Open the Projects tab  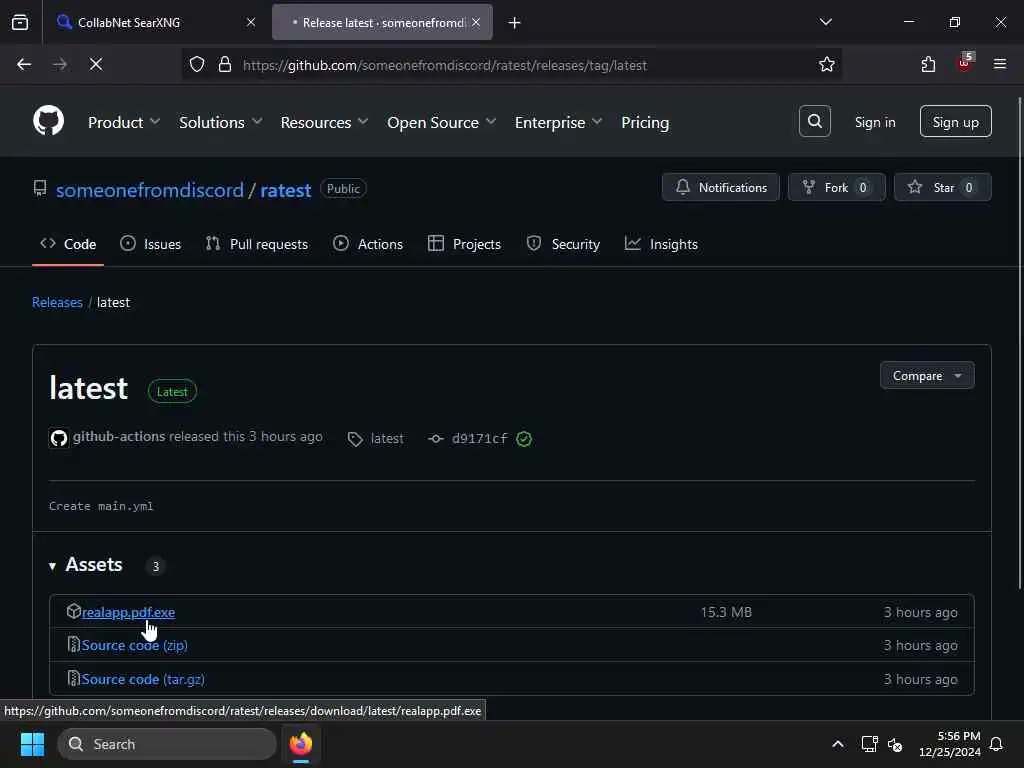[464, 244]
